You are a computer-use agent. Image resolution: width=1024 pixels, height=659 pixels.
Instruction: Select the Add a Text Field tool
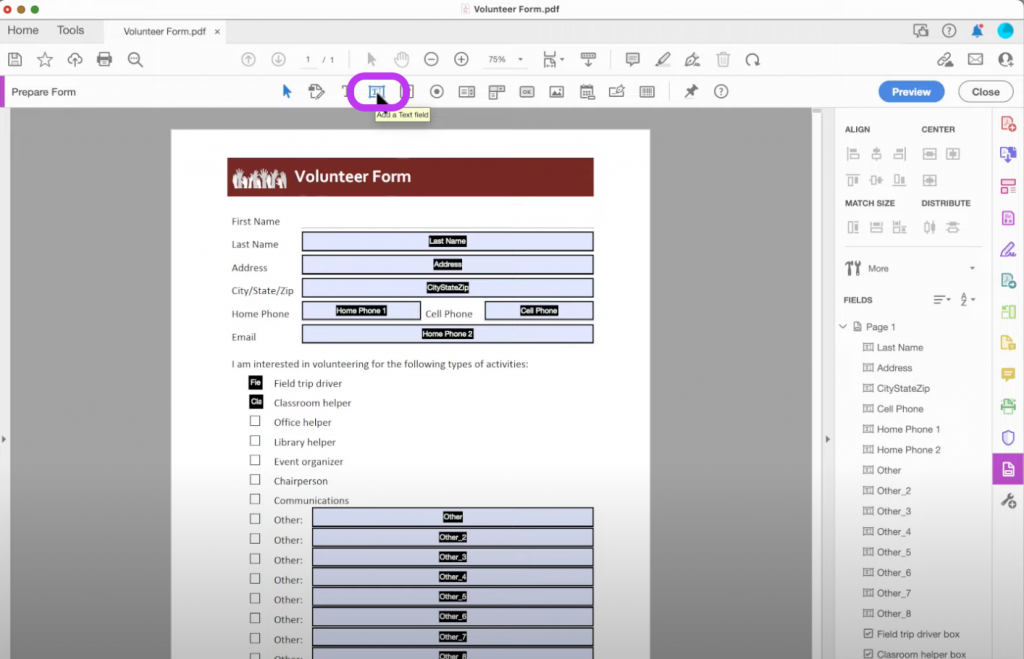(377, 91)
